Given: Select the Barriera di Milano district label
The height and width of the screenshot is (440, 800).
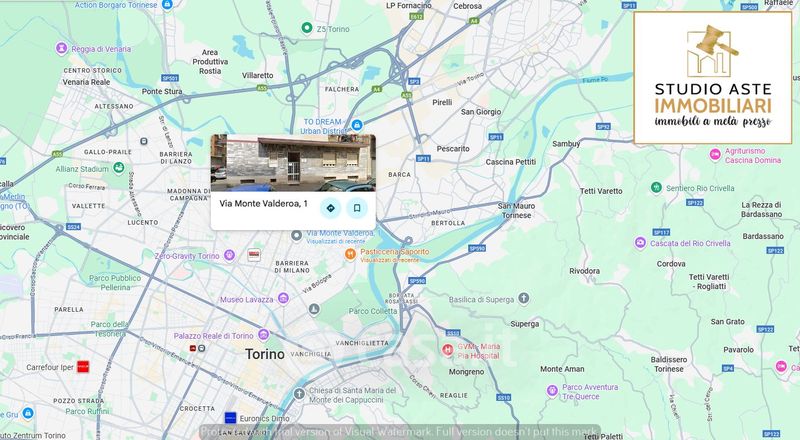Looking at the screenshot, I should click(292, 266).
